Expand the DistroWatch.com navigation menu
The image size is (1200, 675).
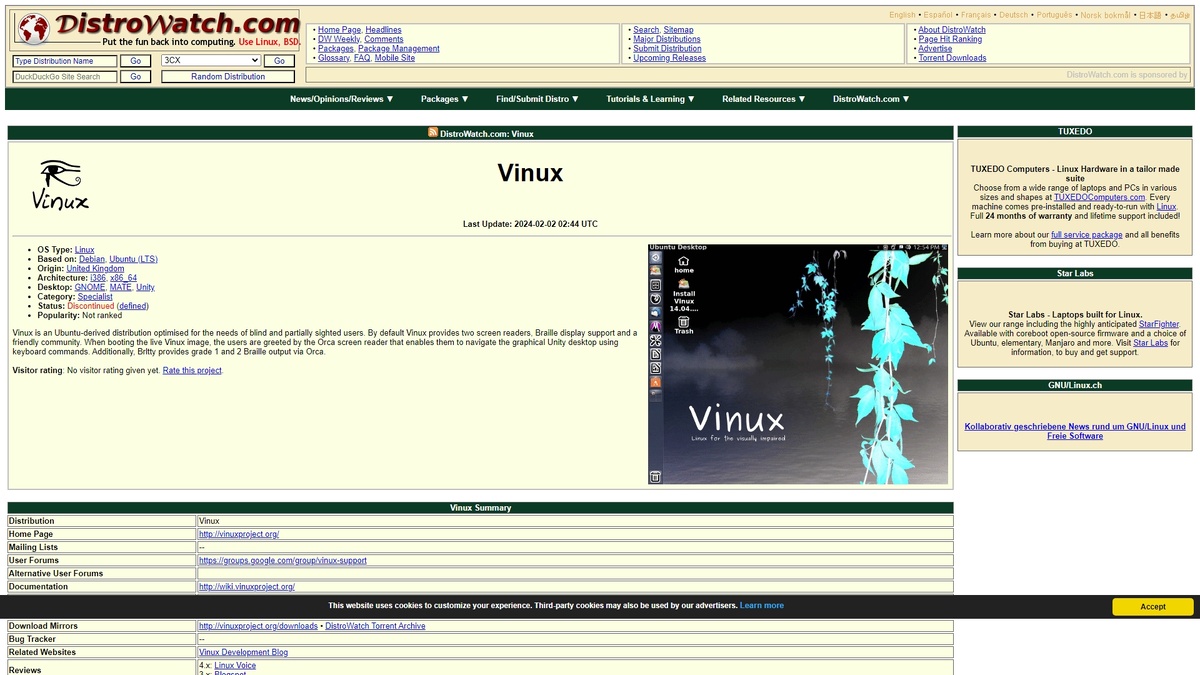(871, 99)
